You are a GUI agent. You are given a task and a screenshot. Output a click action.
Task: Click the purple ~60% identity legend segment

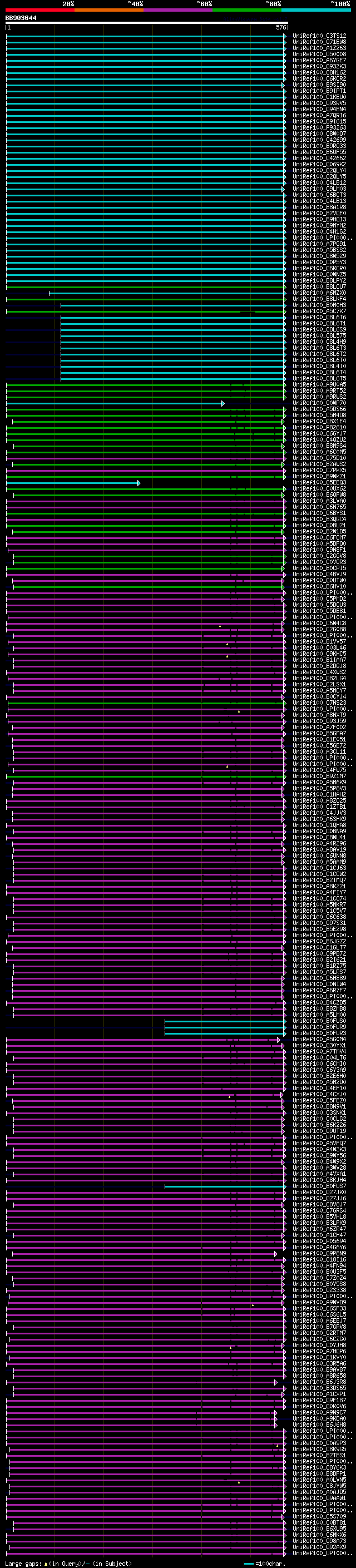coord(179,10)
